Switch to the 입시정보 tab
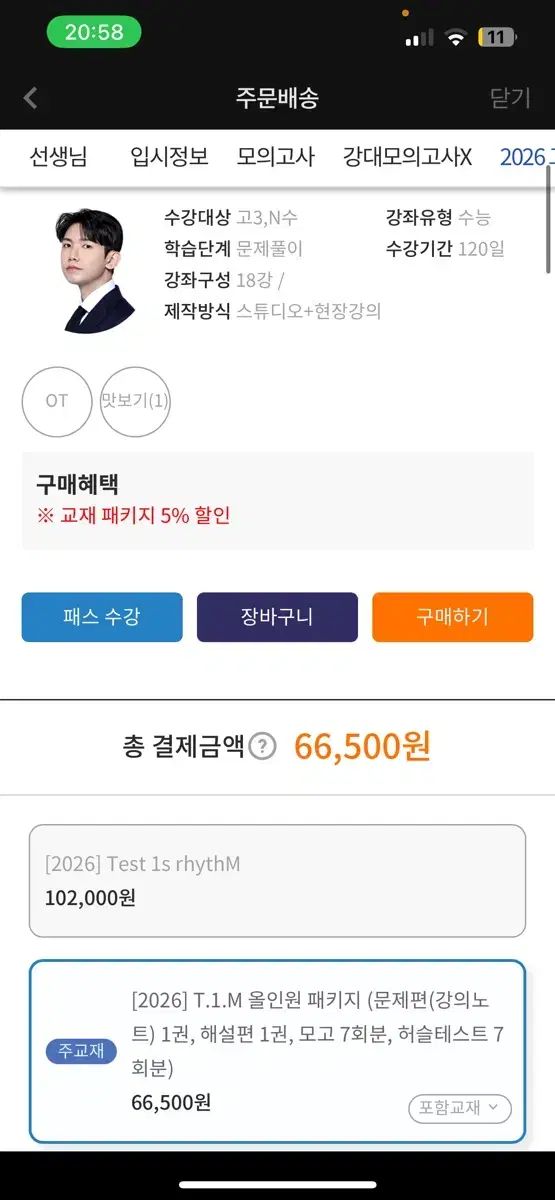Image resolution: width=555 pixels, height=1200 pixels. 169,157
